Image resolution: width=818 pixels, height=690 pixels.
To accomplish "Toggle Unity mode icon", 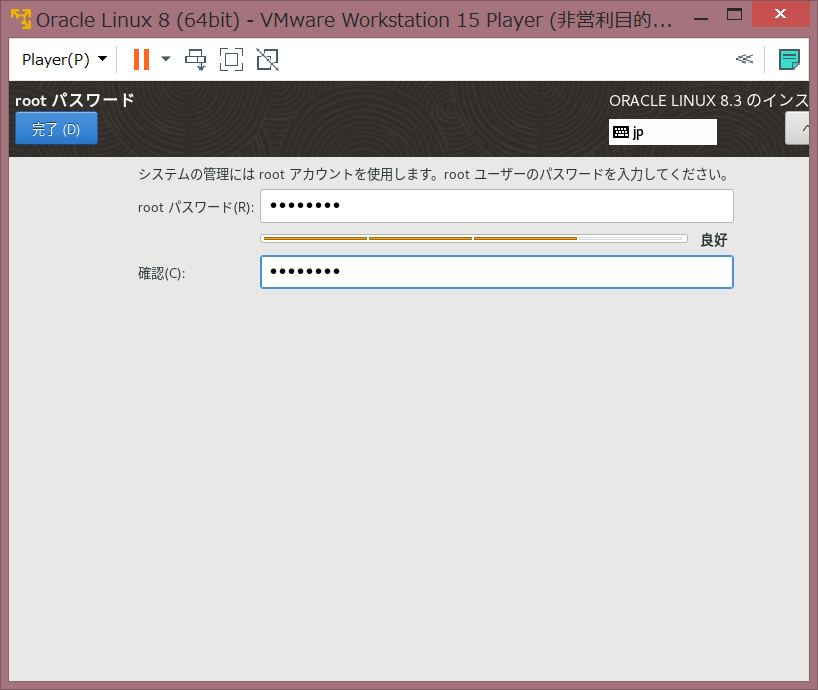I will tap(268, 59).
